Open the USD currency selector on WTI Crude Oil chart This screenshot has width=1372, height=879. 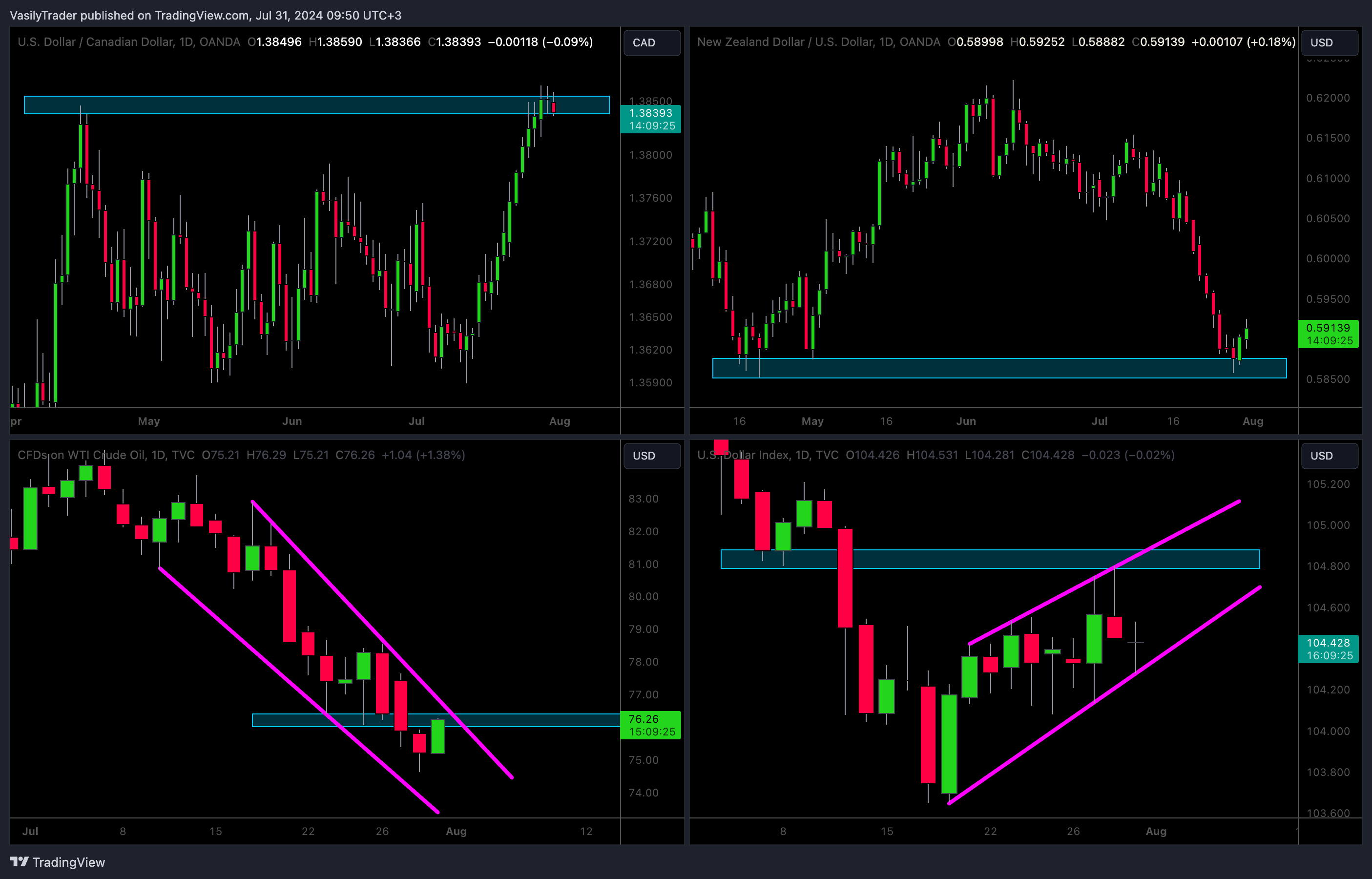(652, 456)
